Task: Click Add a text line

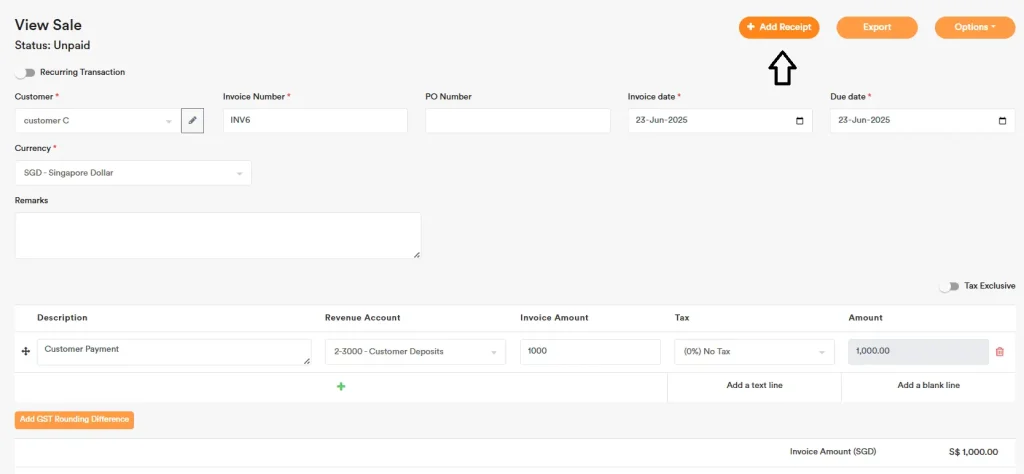Action: pyautogui.click(x=754, y=385)
